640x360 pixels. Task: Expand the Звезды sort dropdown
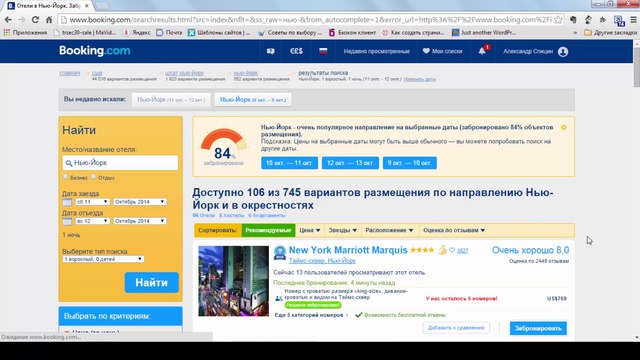click(343, 230)
